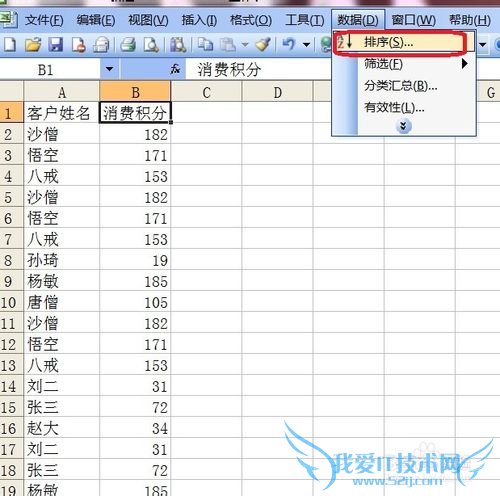Viewport: 500px width, 496px height.
Task: Open the 编辑(E) menu
Action: 96,21
